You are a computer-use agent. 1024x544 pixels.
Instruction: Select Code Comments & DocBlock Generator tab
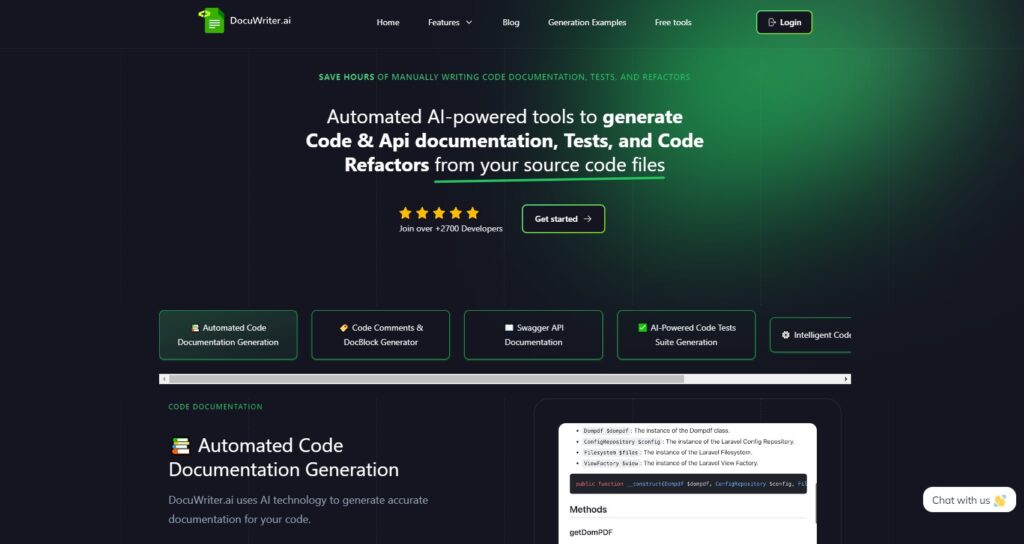381,335
